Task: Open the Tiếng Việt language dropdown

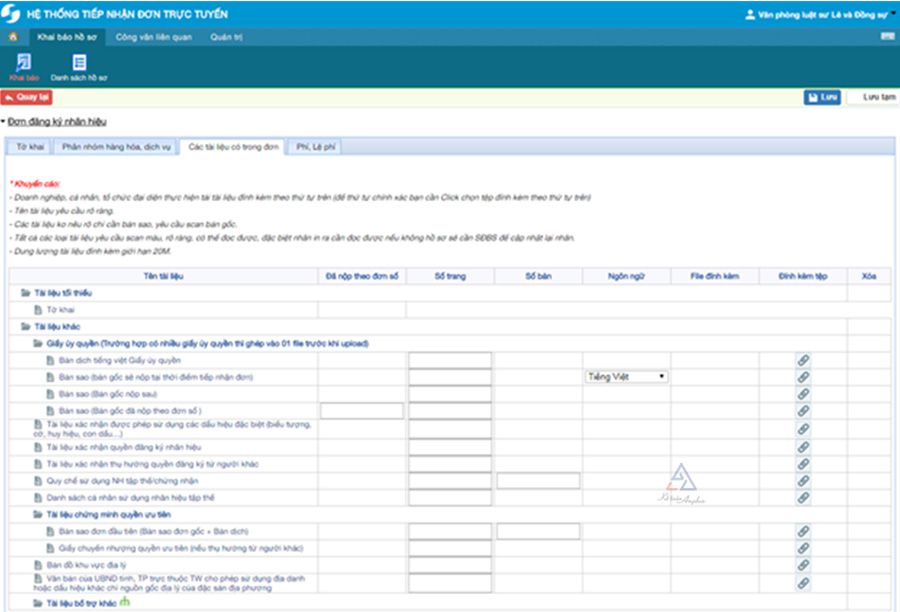Action: pyautogui.click(x=626, y=377)
